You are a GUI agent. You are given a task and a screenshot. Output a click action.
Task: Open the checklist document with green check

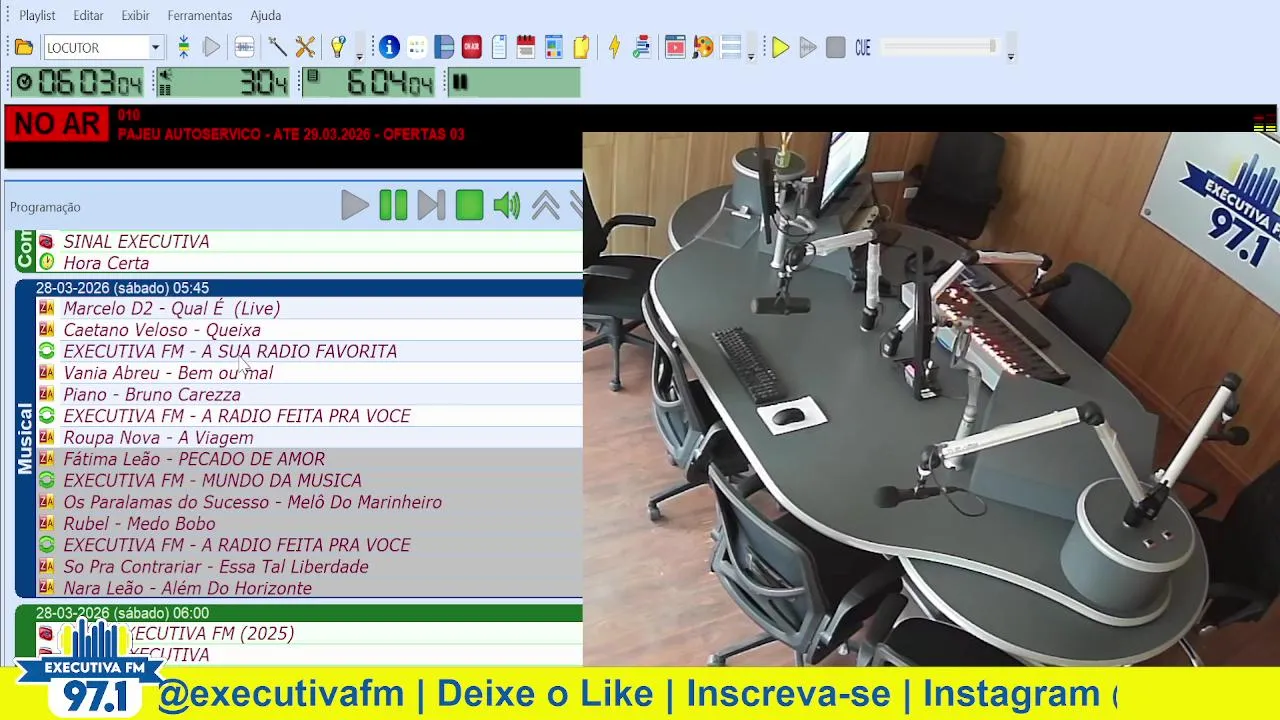pos(643,47)
